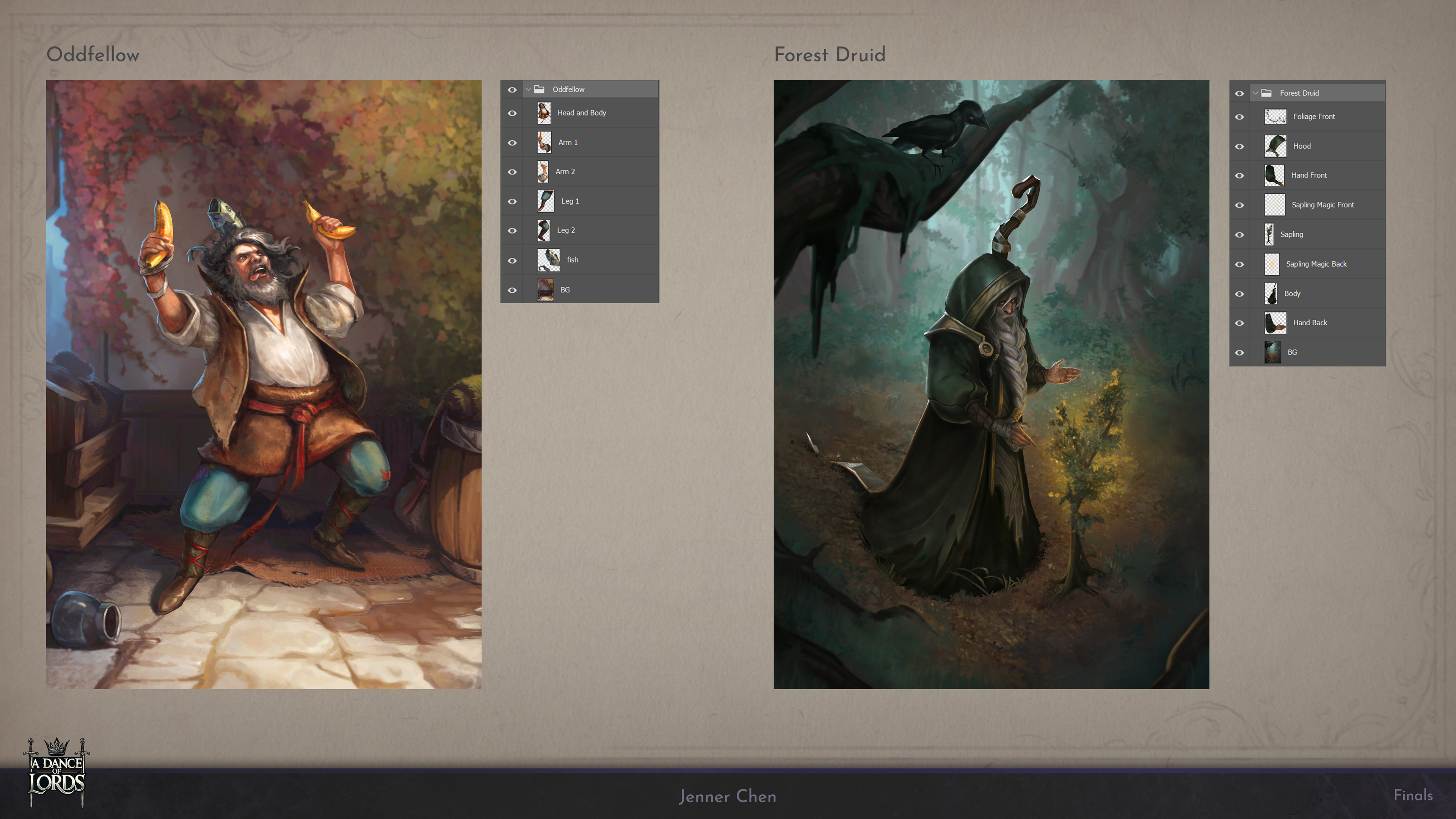Collapse the Forest Druid layer group
Image resolution: width=1456 pixels, height=819 pixels.
pyautogui.click(x=1255, y=93)
